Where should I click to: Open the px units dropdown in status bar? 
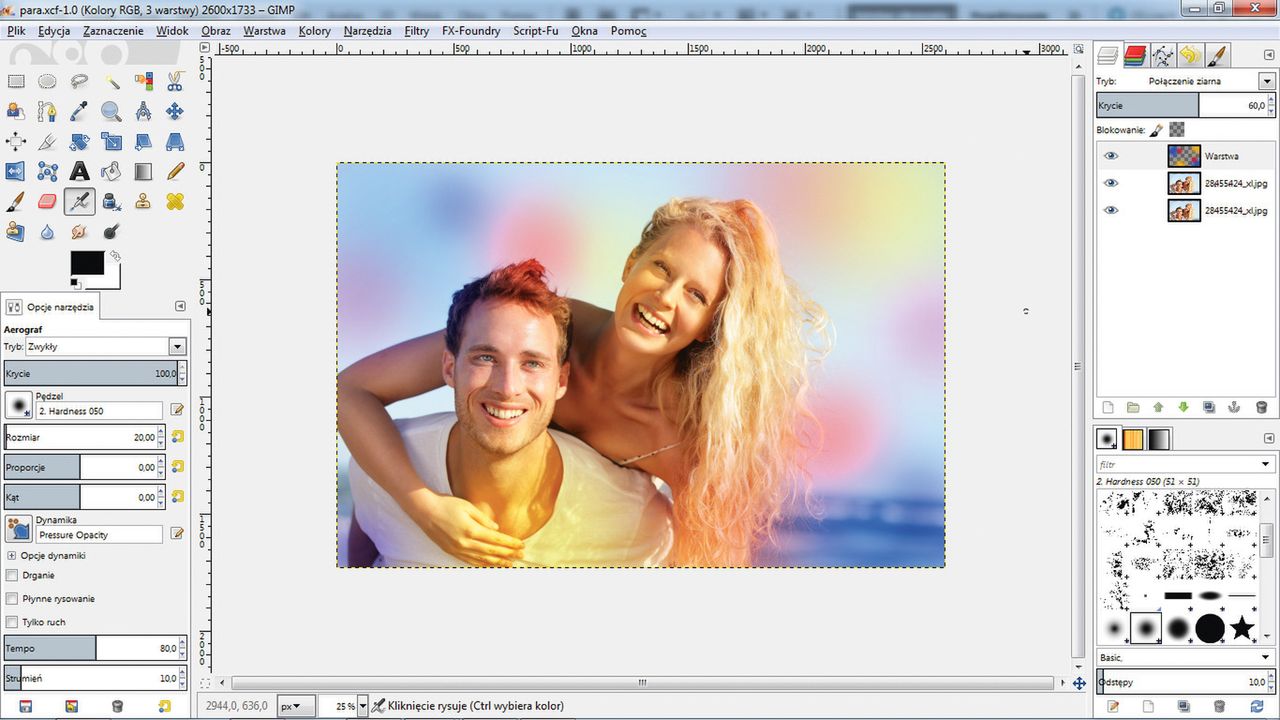click(296, 705)
